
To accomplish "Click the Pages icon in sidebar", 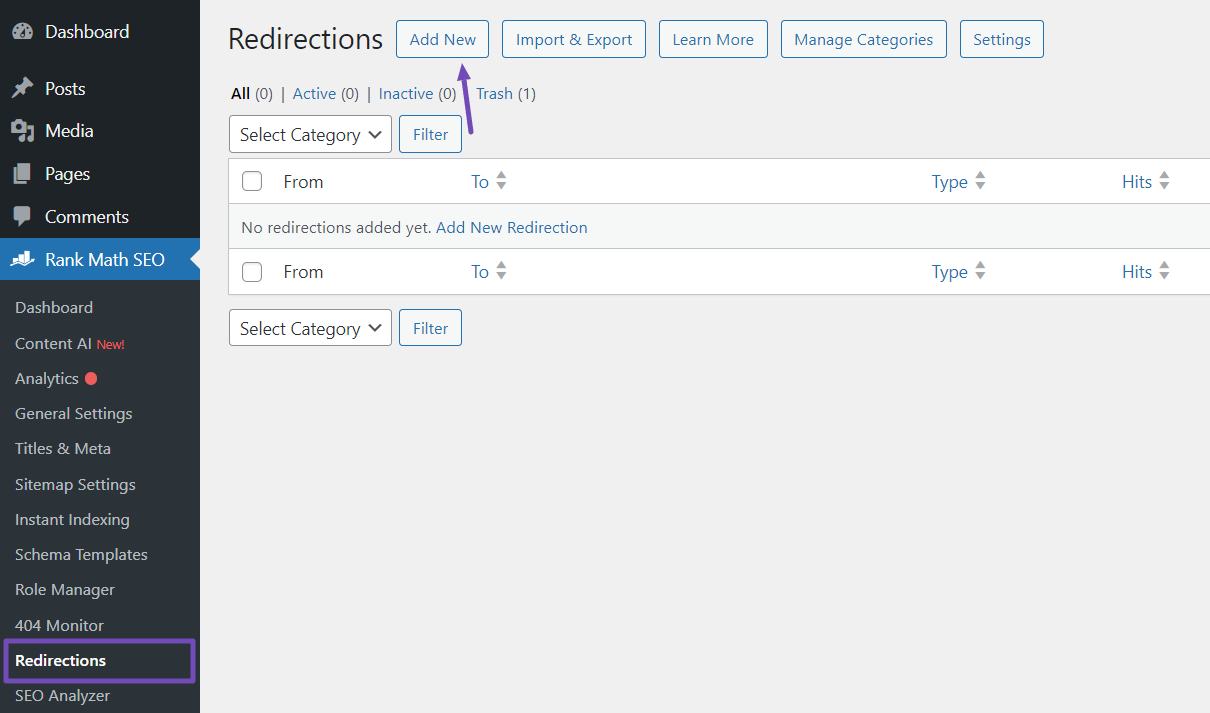I will tap(22, 174).
